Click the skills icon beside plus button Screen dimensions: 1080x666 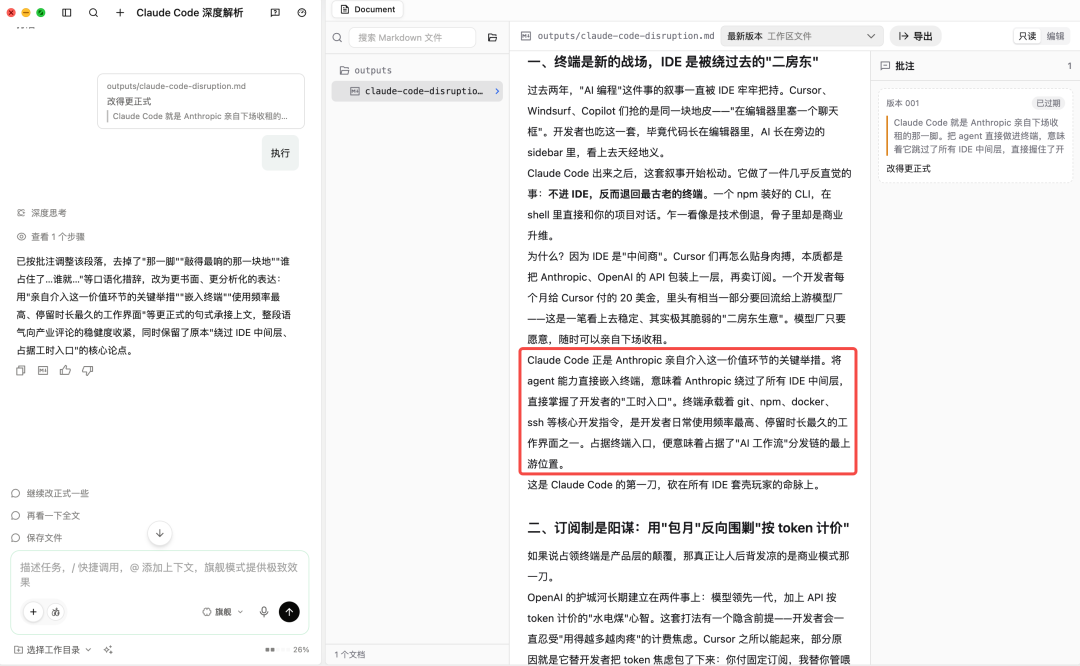(x=56, y=612)
